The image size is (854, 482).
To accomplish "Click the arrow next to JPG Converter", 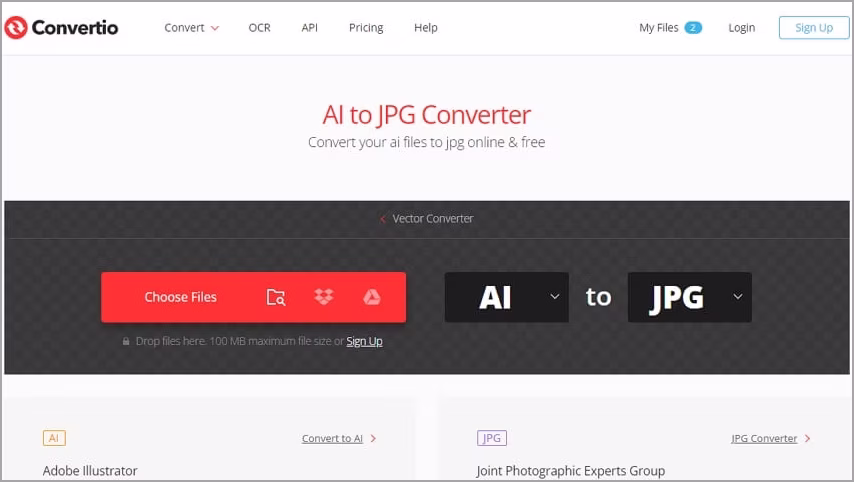I will [x=807, y=438].
